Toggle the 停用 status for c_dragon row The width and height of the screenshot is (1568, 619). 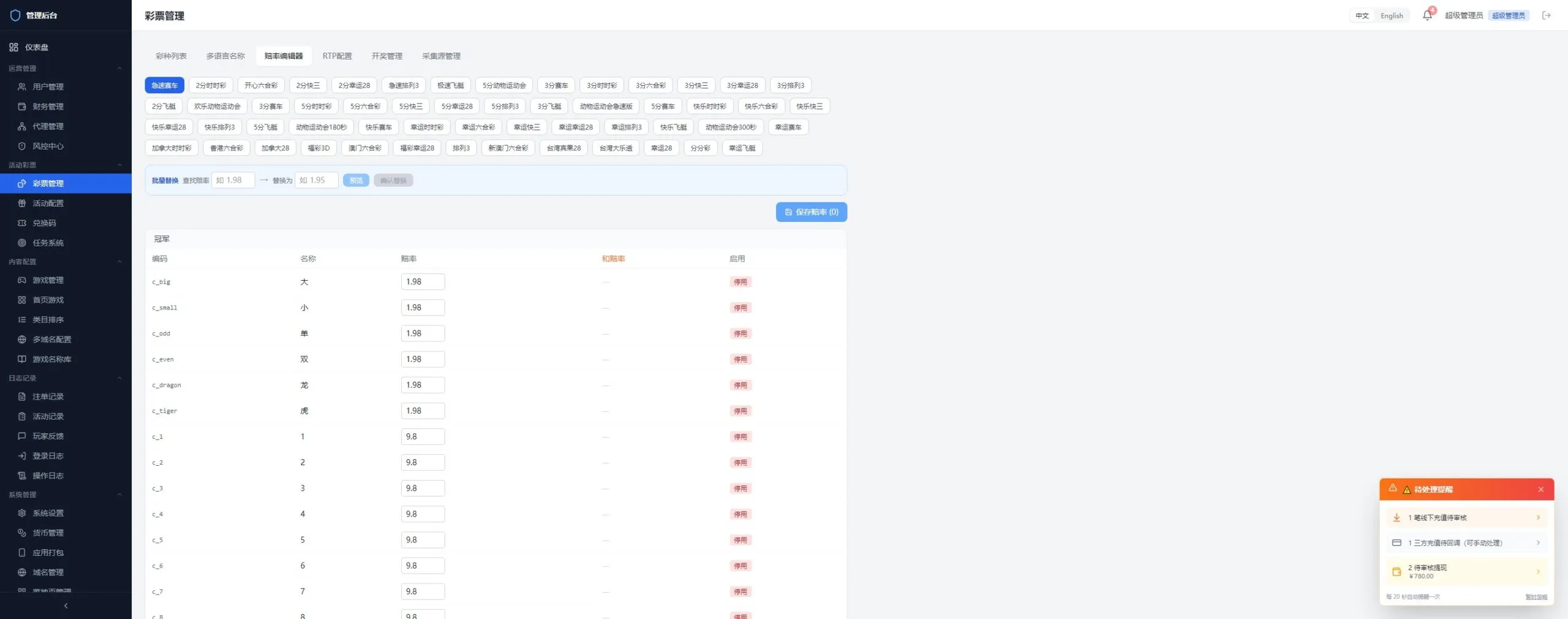[x=741, y=385]
